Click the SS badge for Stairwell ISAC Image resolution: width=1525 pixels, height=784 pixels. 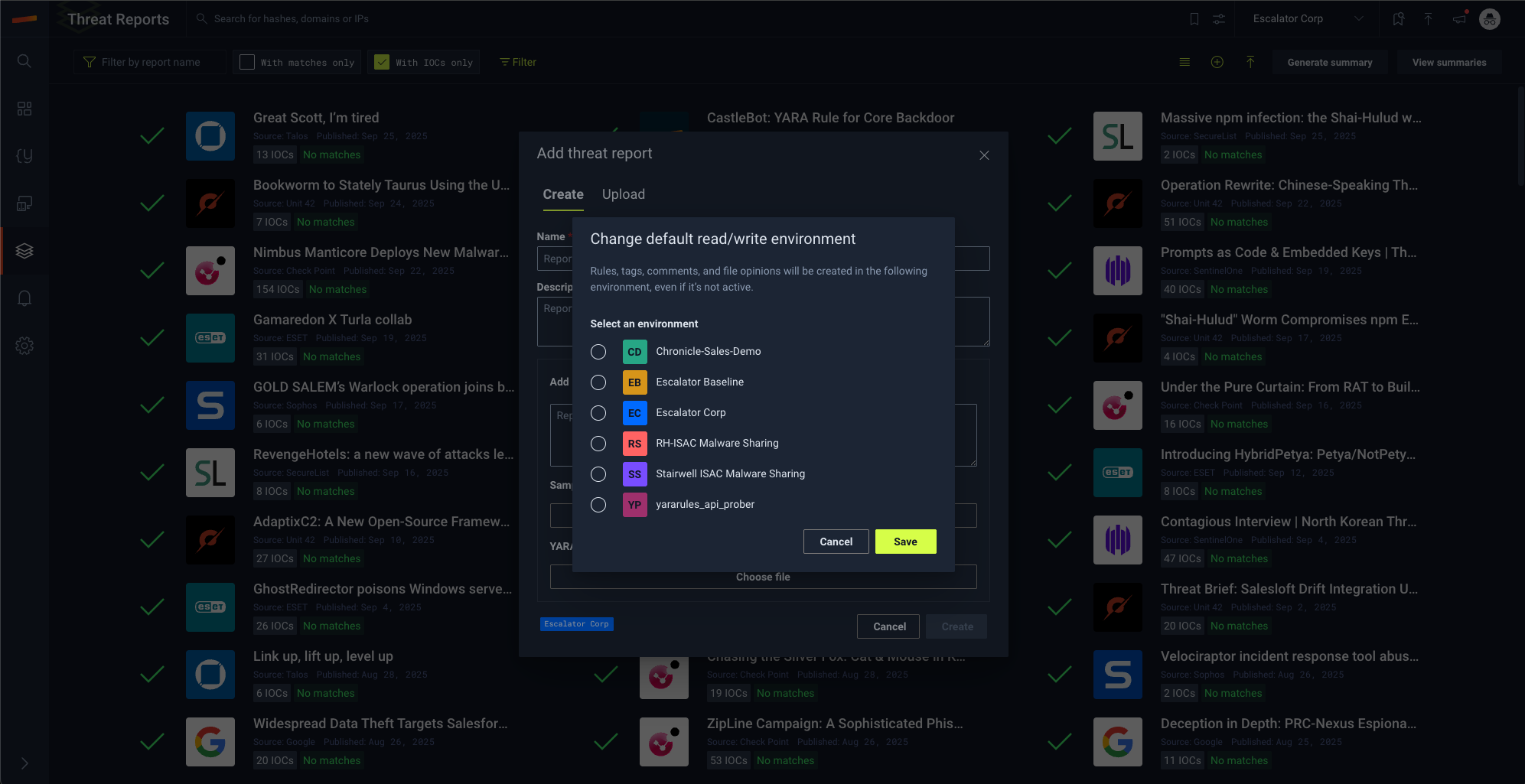(x=634, y=474)
